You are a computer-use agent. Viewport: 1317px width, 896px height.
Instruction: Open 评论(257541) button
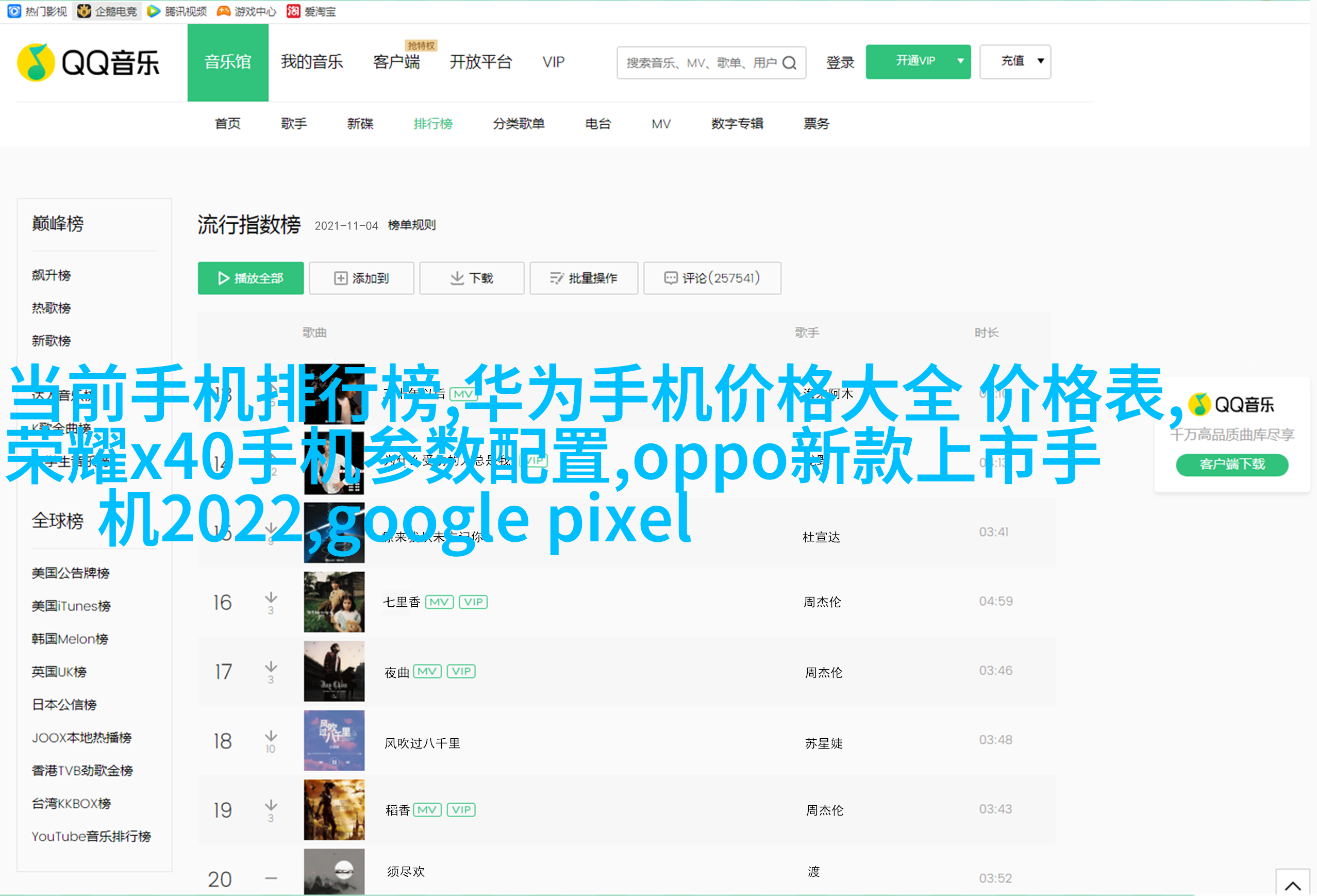click(712, 278)
